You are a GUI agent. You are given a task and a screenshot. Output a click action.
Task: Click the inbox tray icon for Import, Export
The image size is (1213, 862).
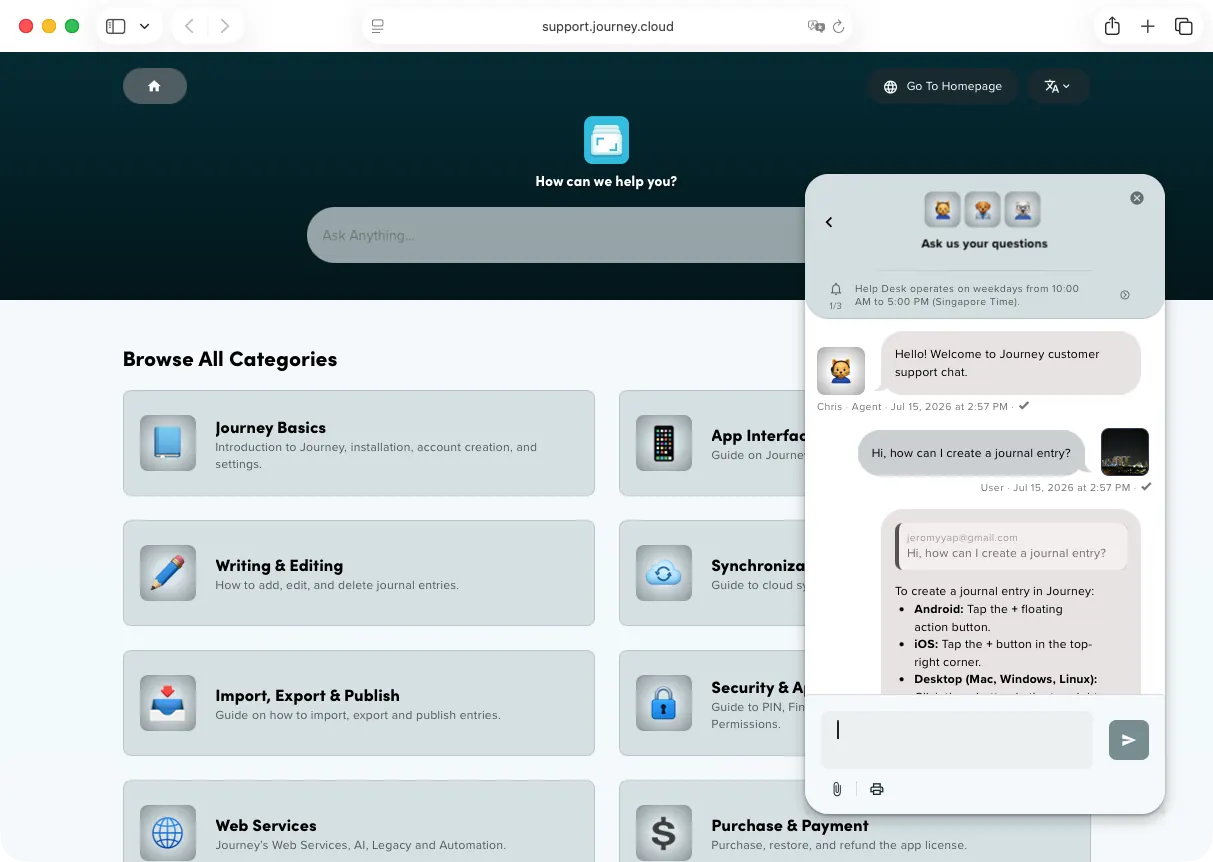pyautogui.click(x=168, y=703)
